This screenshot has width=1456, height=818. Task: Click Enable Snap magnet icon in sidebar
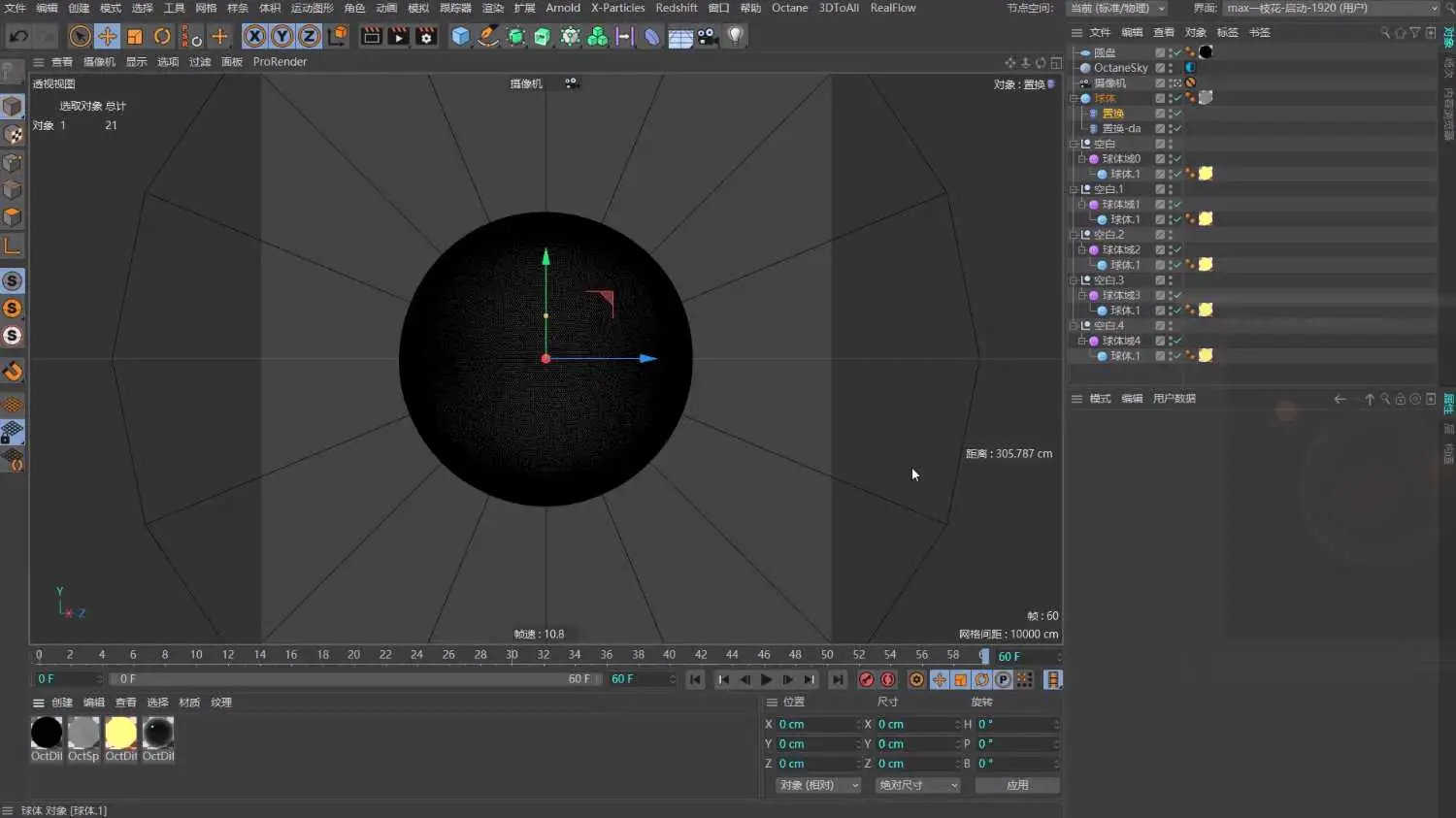click(x=13, y=372)
